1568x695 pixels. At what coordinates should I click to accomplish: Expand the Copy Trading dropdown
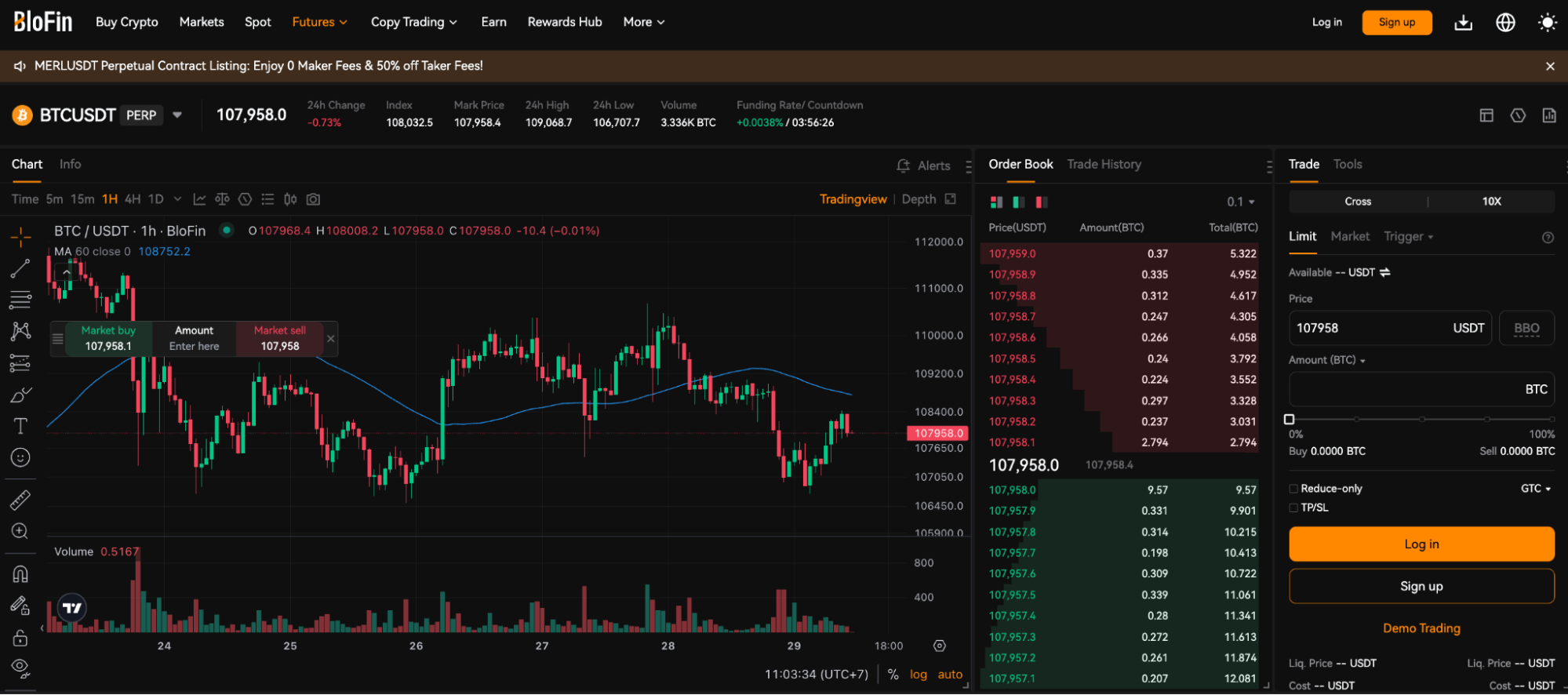[414, 22]
